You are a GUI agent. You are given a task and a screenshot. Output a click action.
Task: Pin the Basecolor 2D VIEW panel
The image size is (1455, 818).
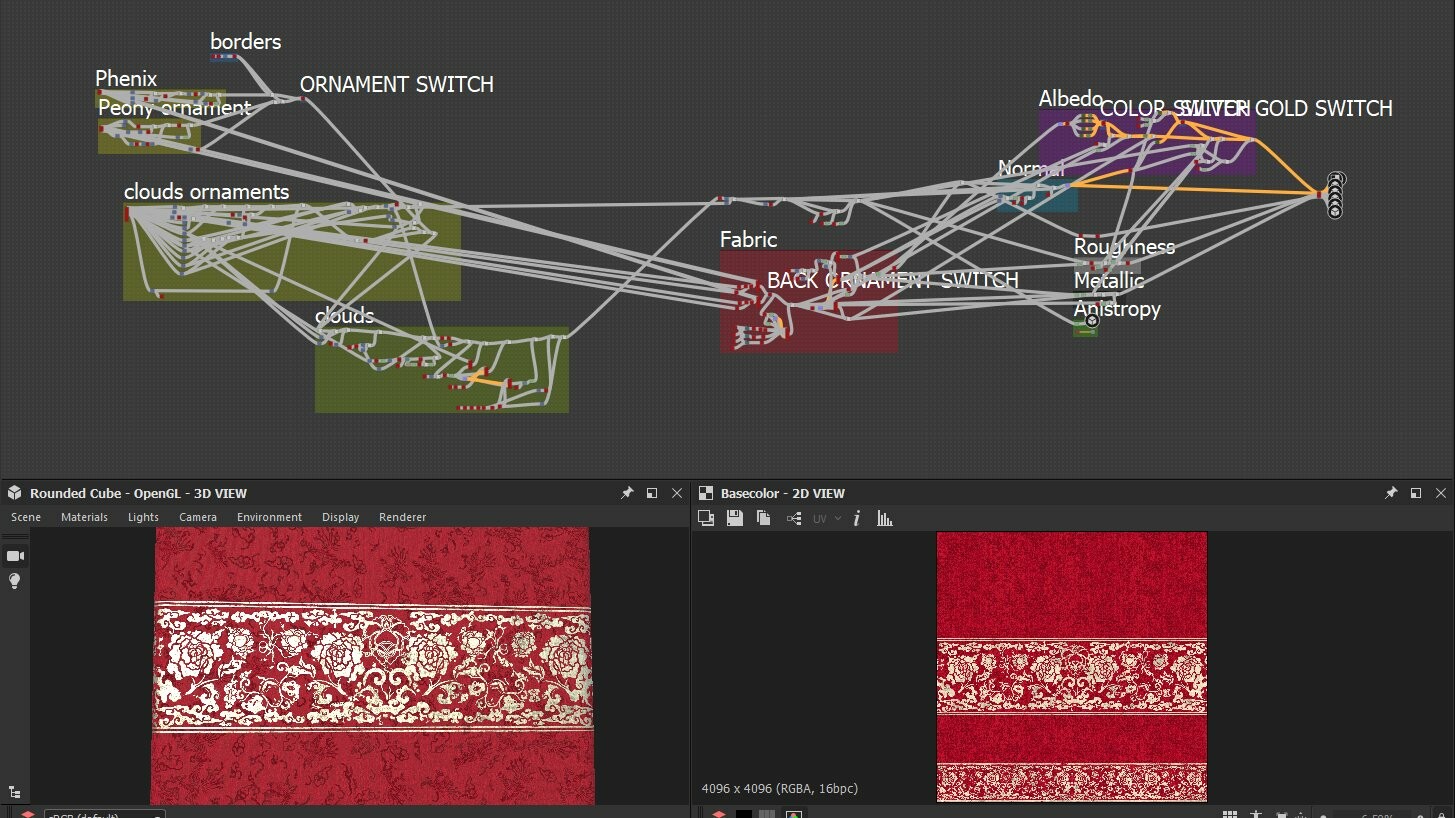coord(1390,492)
